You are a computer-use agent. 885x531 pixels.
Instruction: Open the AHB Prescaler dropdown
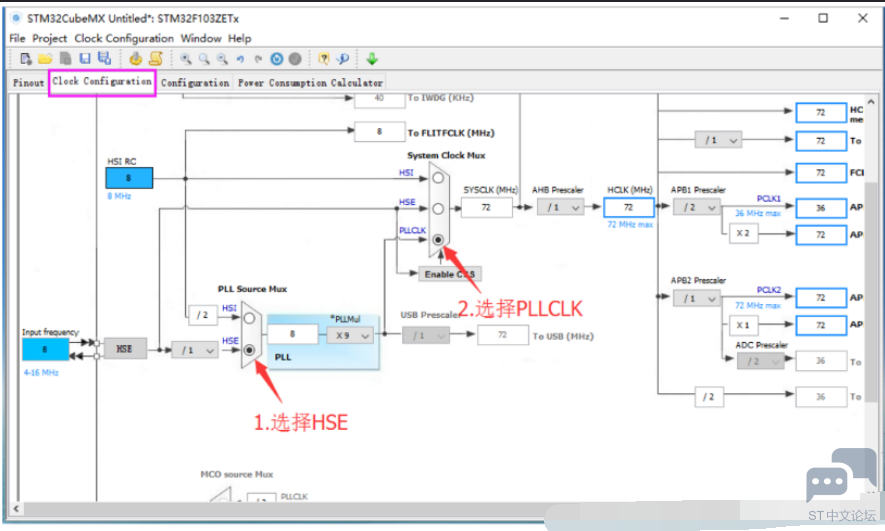(x=559, y=208)
